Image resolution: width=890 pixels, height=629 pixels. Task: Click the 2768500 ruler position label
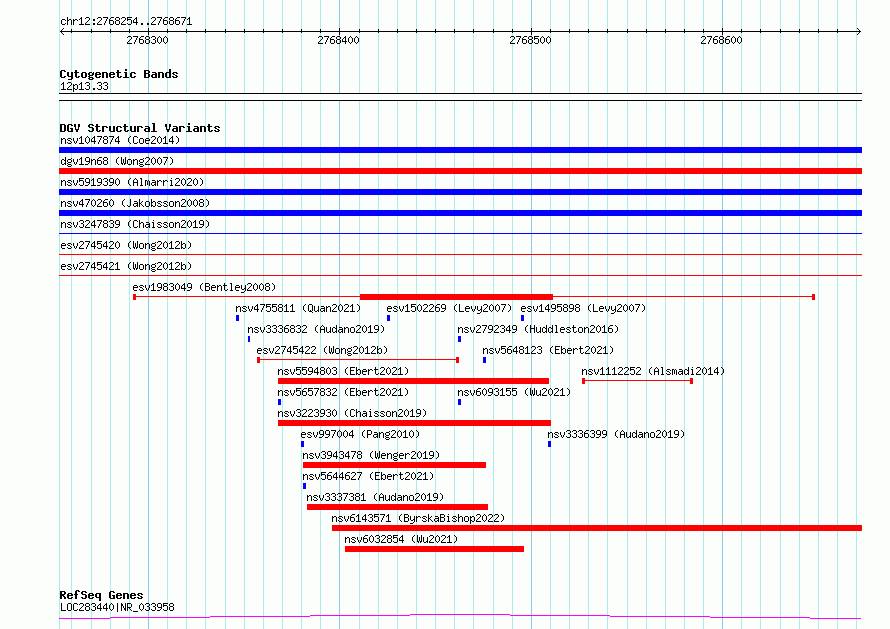tap(530, 40)
